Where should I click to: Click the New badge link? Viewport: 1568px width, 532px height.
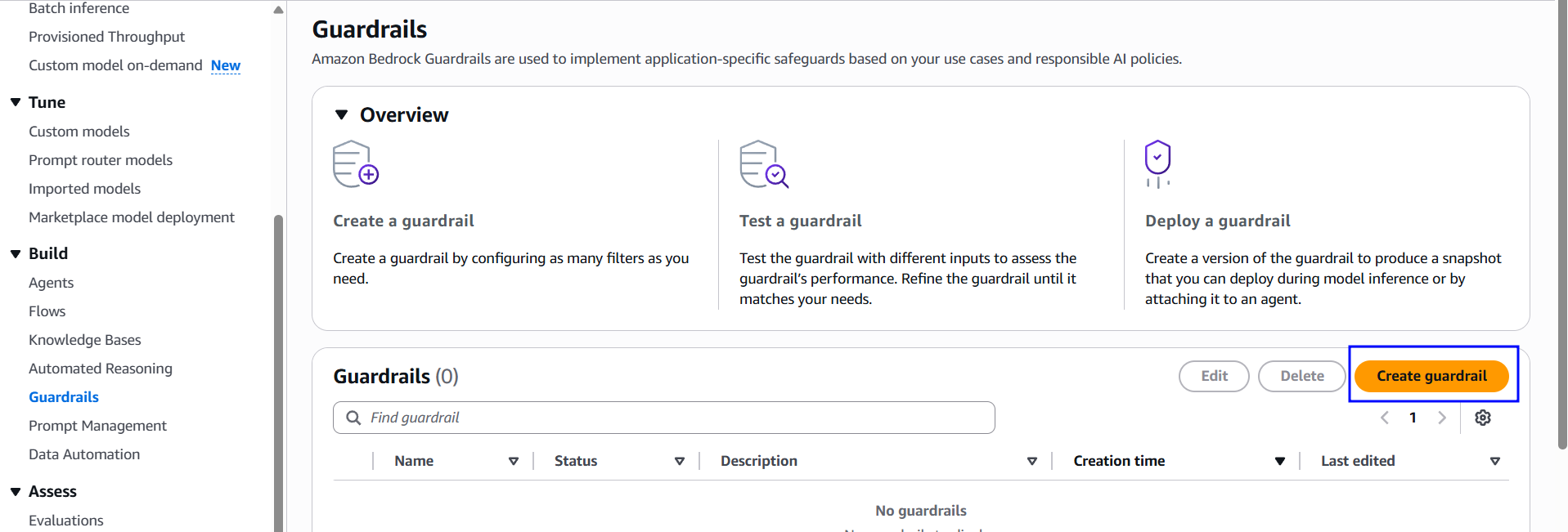(226, 65)
